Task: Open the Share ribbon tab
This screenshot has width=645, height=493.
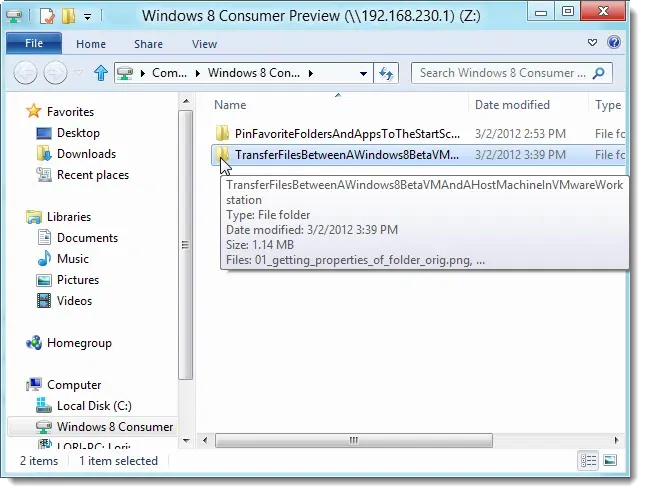Action: tap(148, 44)
